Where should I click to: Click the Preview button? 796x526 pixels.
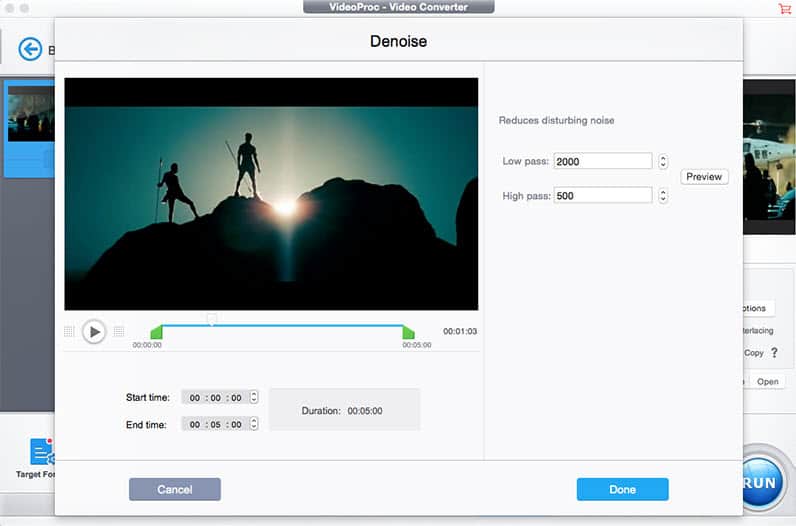[704, 177]
